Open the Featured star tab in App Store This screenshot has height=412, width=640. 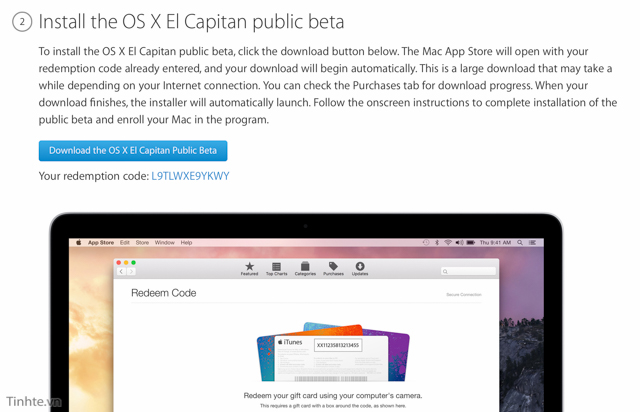click(x=249, y=269)
